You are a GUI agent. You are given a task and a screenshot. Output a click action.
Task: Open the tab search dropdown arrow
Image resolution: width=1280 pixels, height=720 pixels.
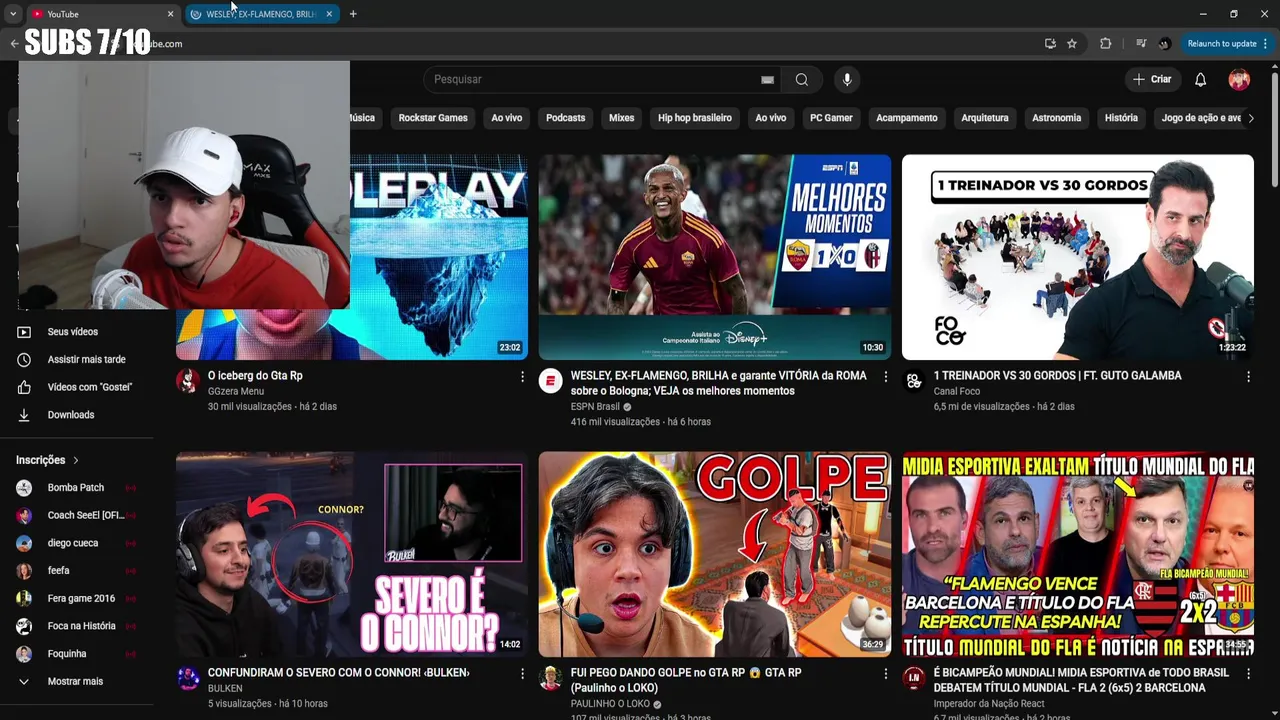[13, 14]
